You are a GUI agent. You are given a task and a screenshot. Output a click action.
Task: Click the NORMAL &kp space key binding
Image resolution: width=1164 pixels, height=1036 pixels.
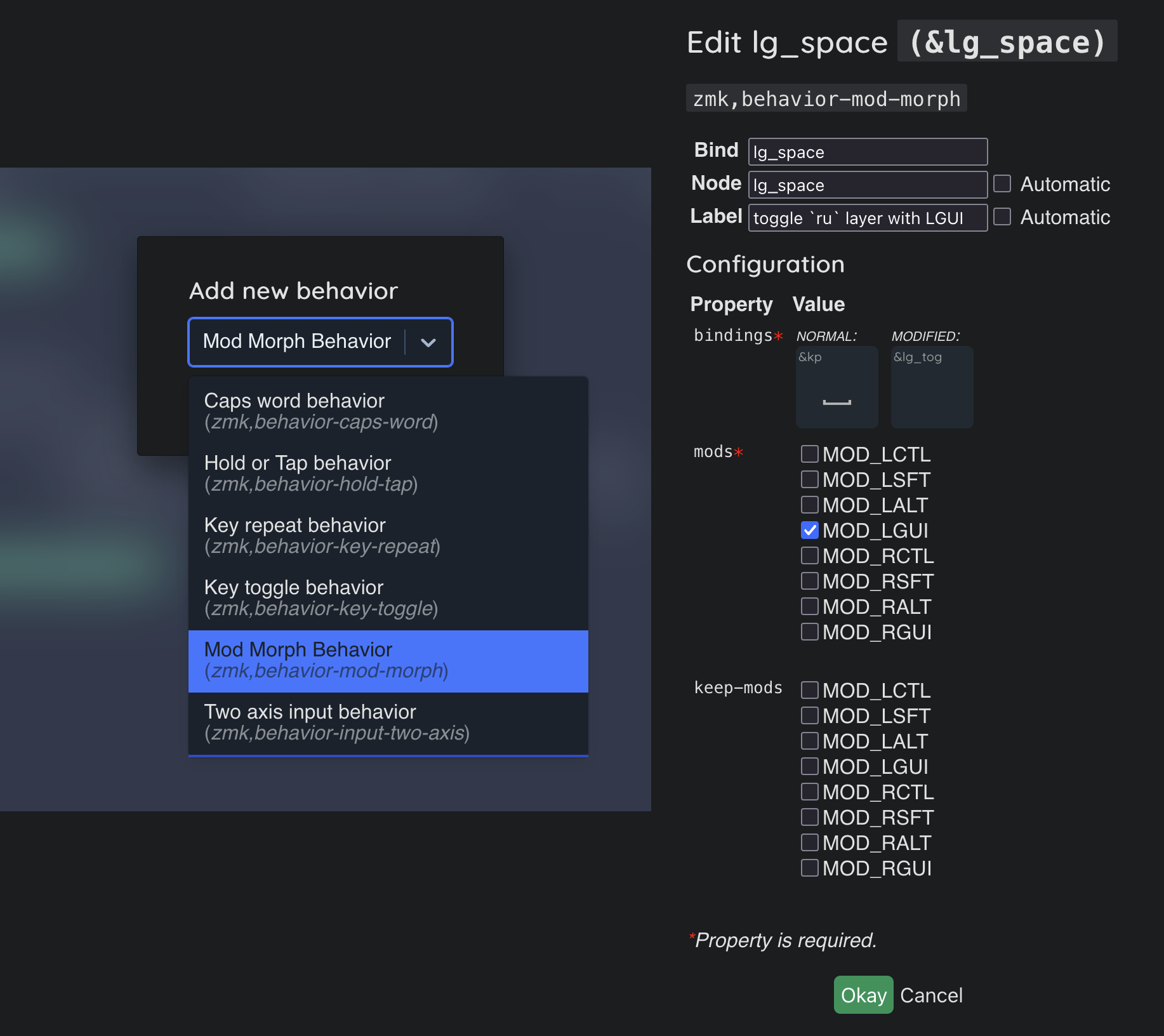pyautogui.click(x=837, y=387)
